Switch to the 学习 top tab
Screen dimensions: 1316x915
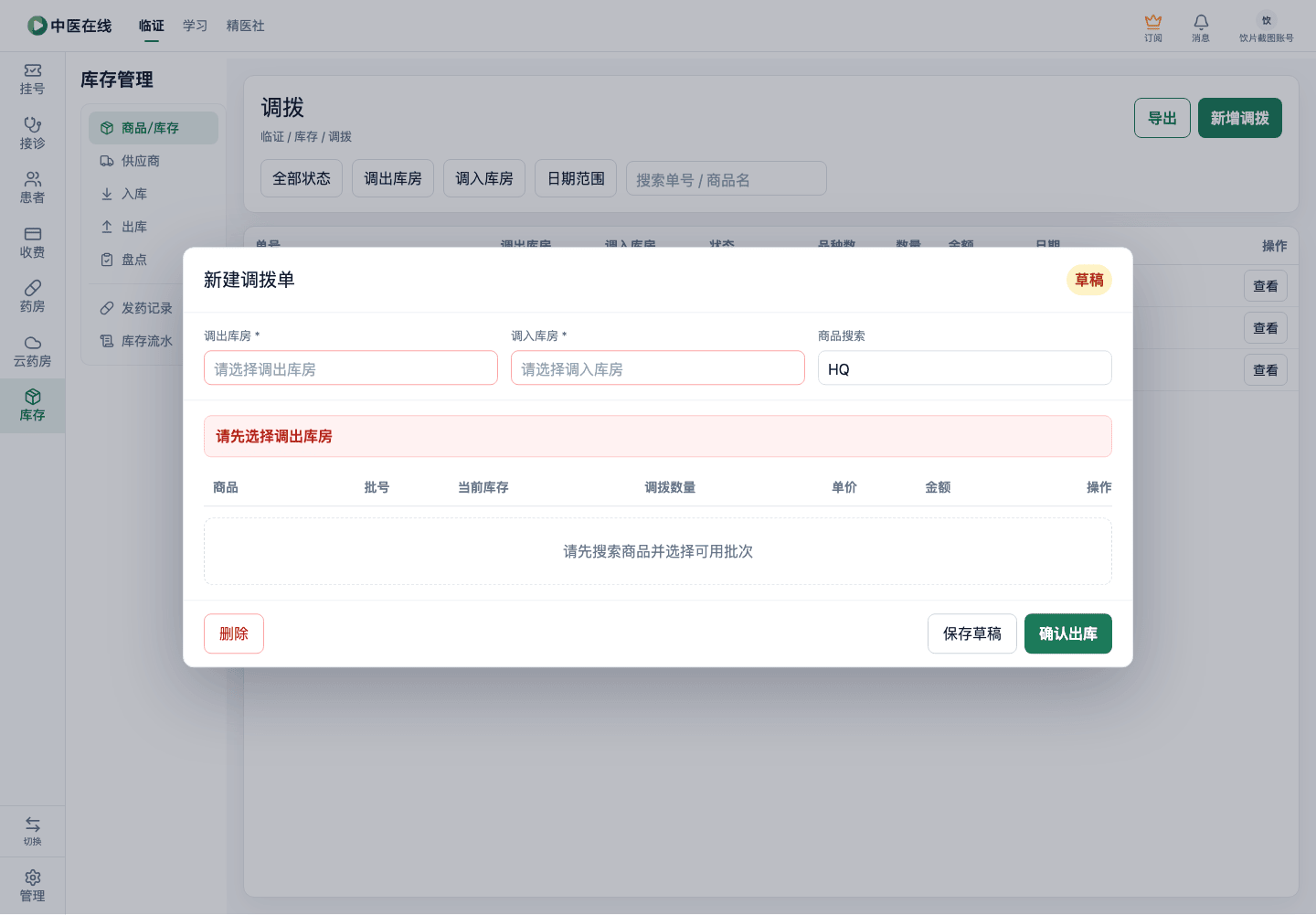196,26
